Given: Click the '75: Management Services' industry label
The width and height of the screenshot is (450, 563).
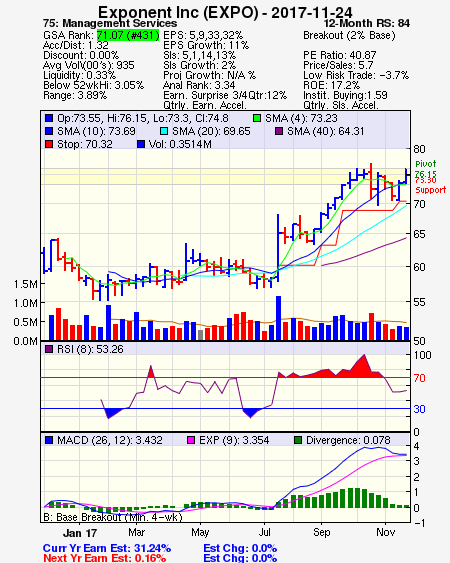Looking at the screenshot, I should tap(110, 24).
